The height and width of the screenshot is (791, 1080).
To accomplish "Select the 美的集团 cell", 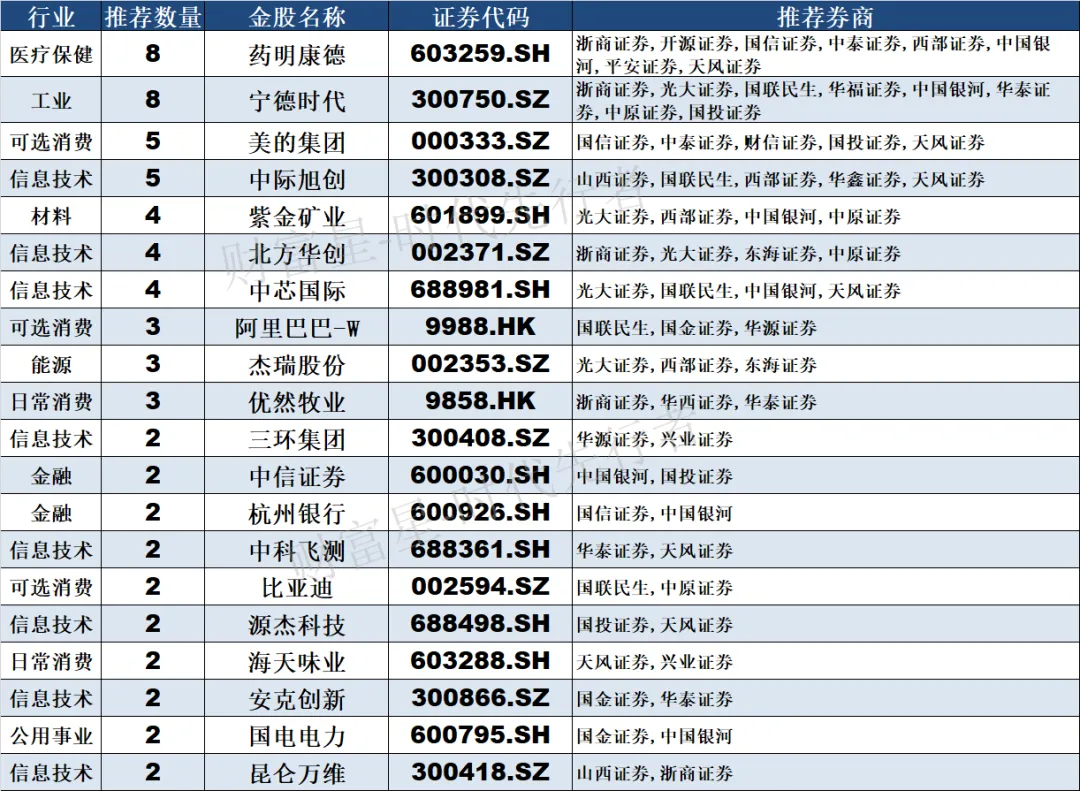I will (x=296, y=142).
